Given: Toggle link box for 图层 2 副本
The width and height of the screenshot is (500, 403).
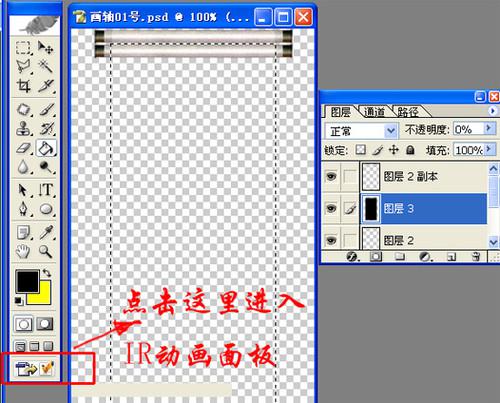Looking at the screenshot, I should pos(350,176).
